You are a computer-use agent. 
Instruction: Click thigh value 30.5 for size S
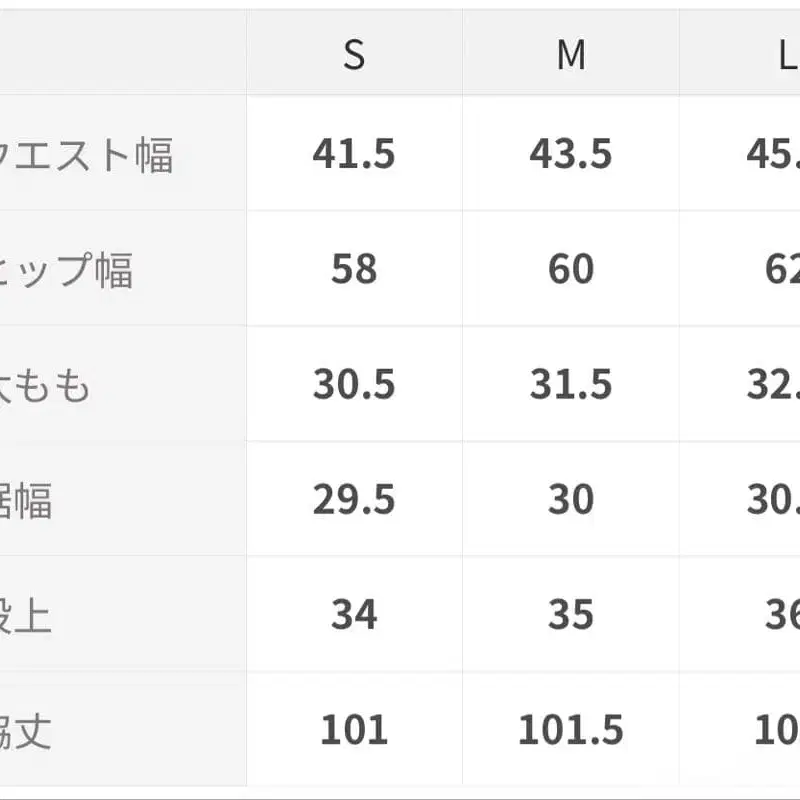click(x=354, y=385)
